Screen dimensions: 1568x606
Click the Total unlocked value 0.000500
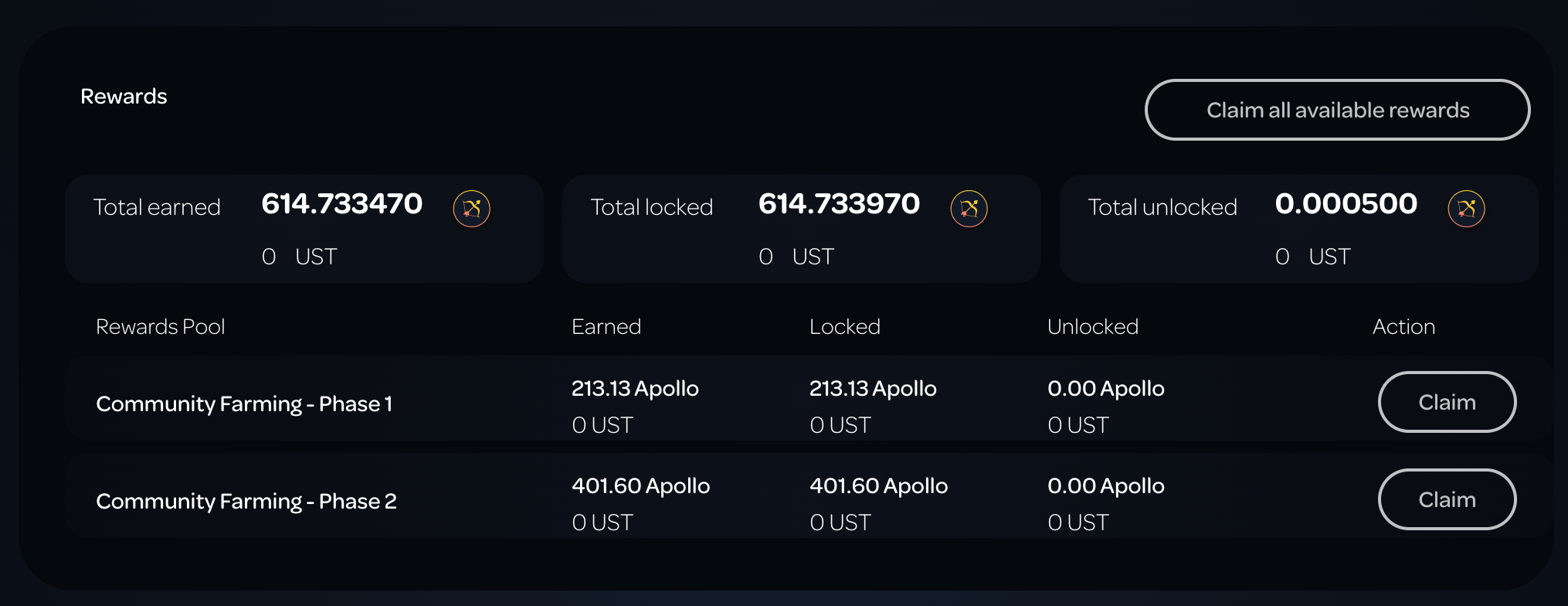pos(1346,204)
